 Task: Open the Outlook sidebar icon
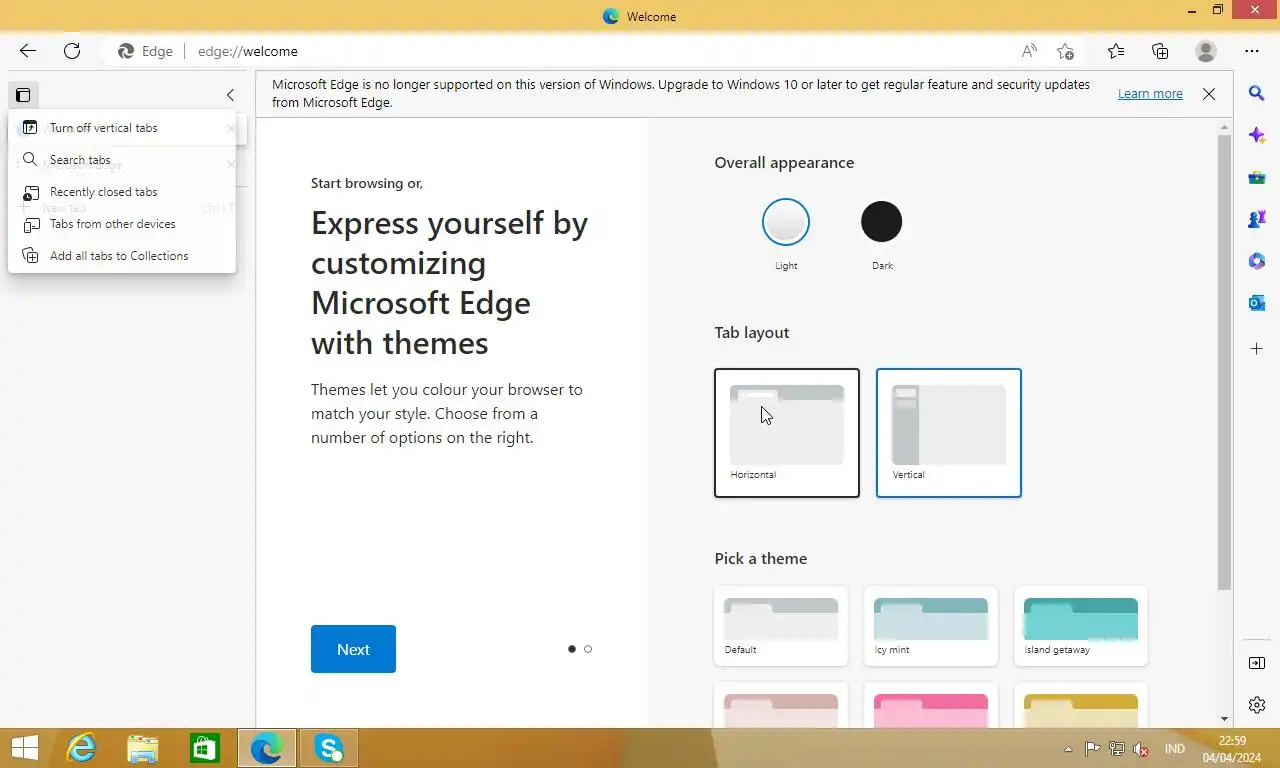pos(1257,303)
